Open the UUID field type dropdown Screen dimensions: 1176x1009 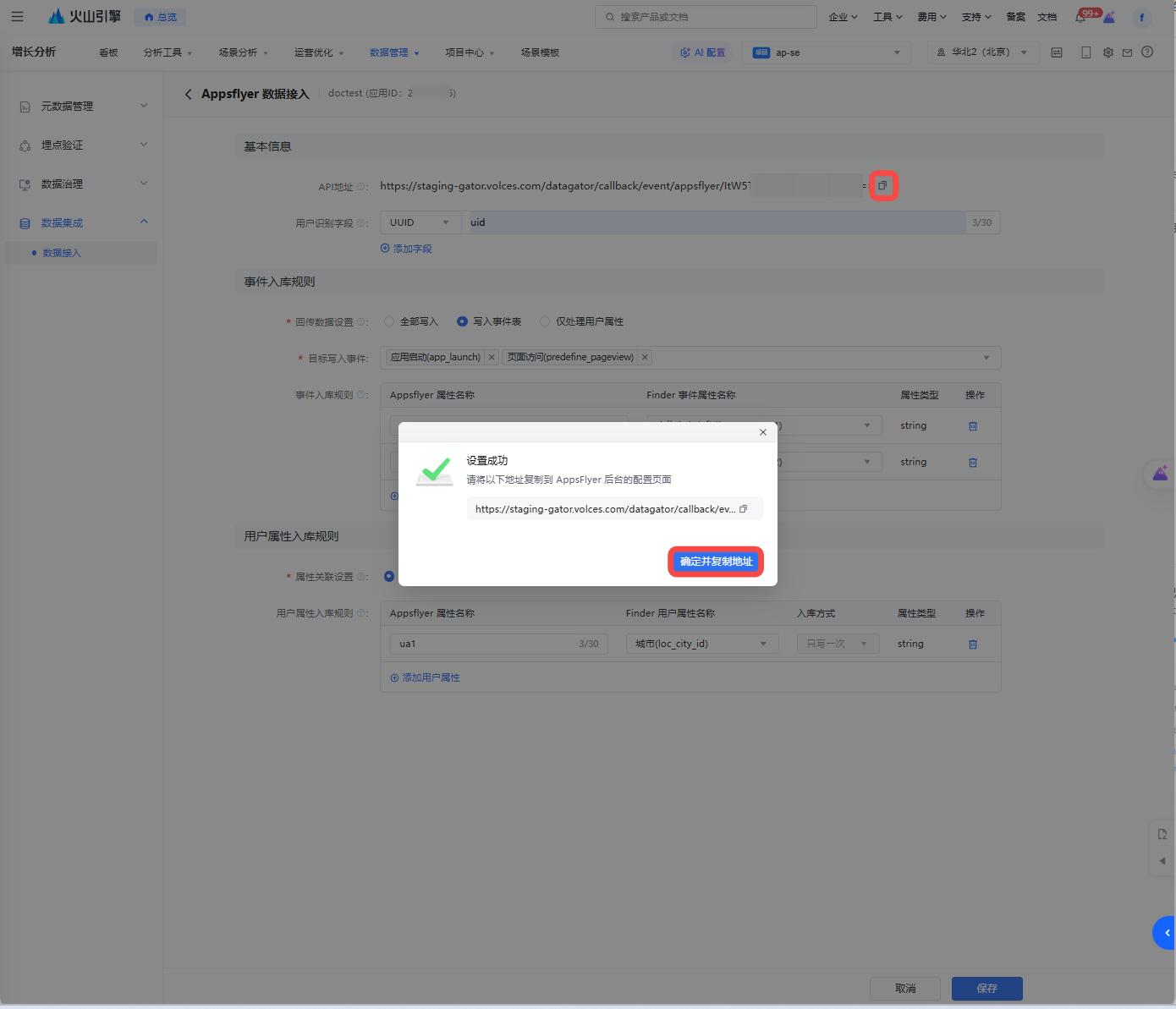(420, 222)
